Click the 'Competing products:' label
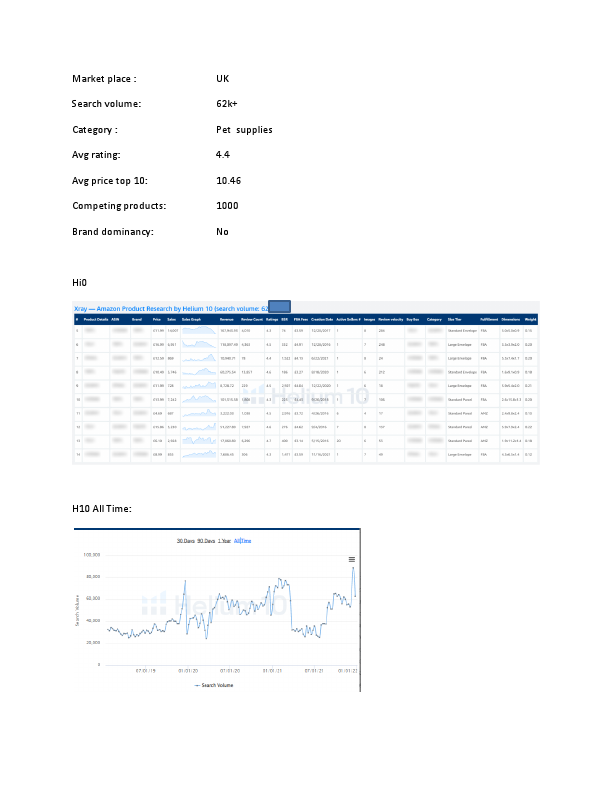Viewport: 612px width, 792px height. [x=119, y=206]
